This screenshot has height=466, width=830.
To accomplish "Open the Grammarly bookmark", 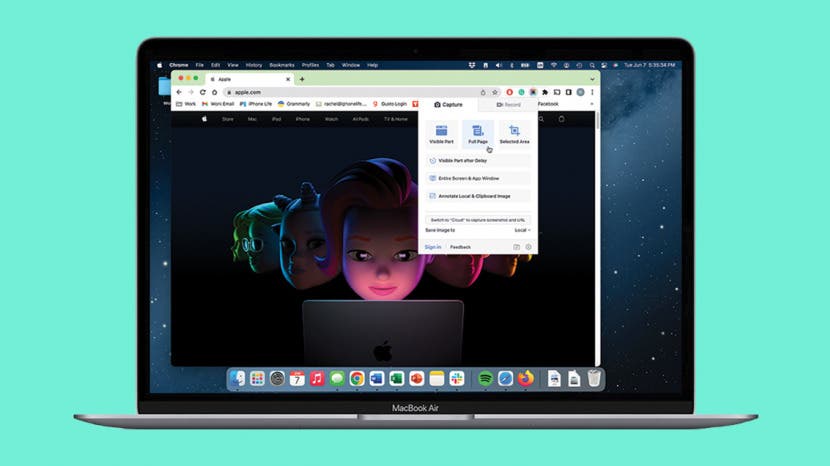I will click(x=294, y=104).
